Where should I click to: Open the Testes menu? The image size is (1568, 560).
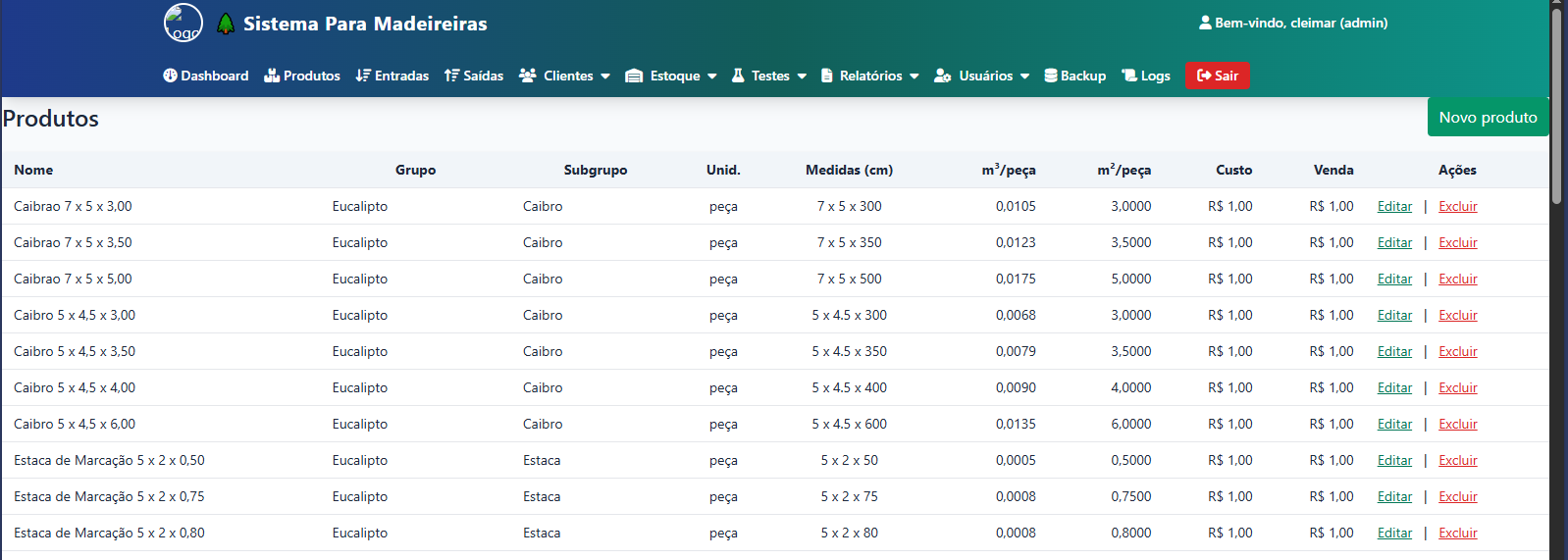tap(768, 76)
